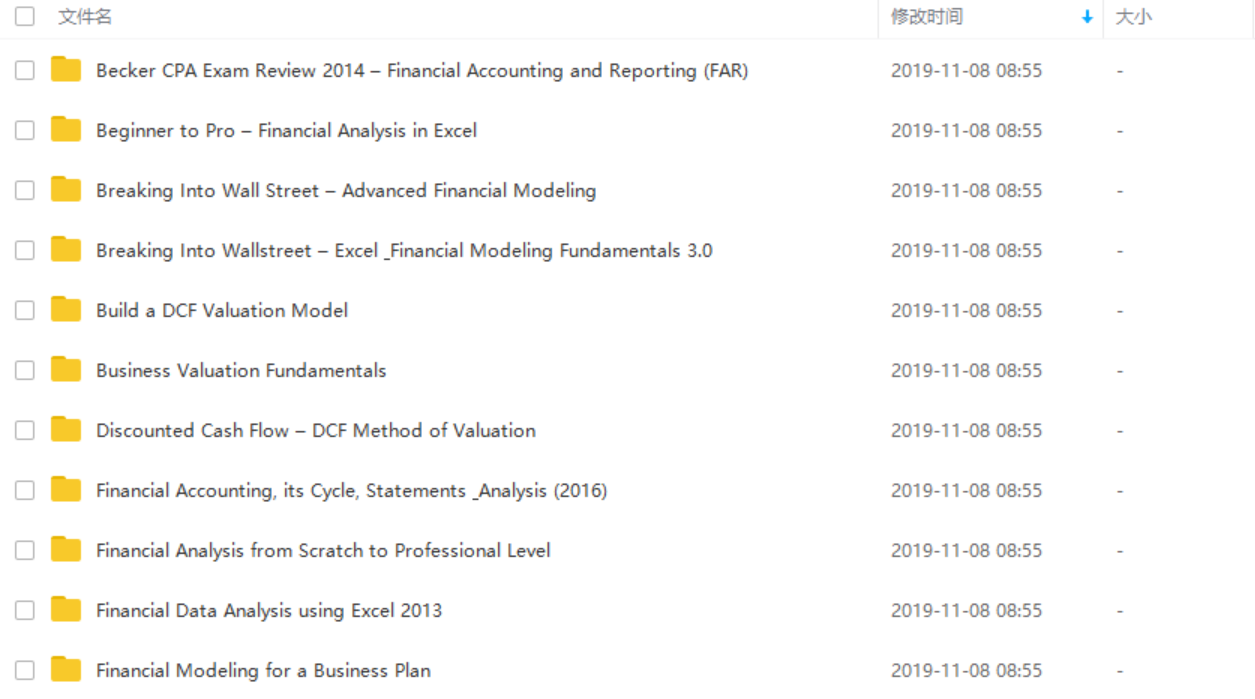
Task: Open Beginner to Pro Financial Analysis in Excel
Action: pyautogui.click(x=286, y=130)
